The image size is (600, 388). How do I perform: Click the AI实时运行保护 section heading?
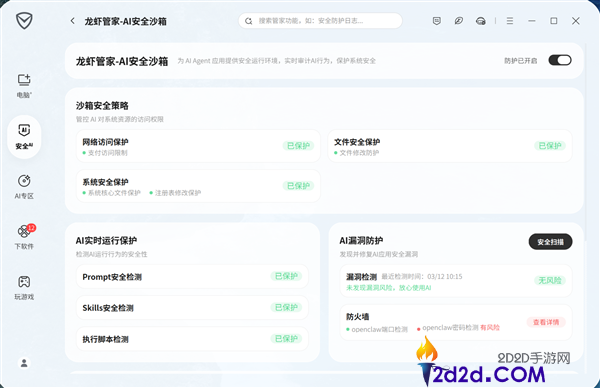(106, 240)
